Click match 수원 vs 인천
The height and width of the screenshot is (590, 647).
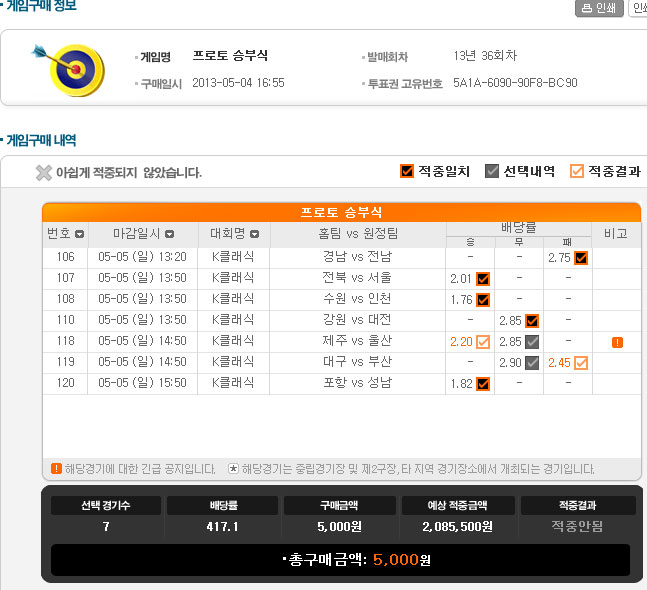coord(357,299)
